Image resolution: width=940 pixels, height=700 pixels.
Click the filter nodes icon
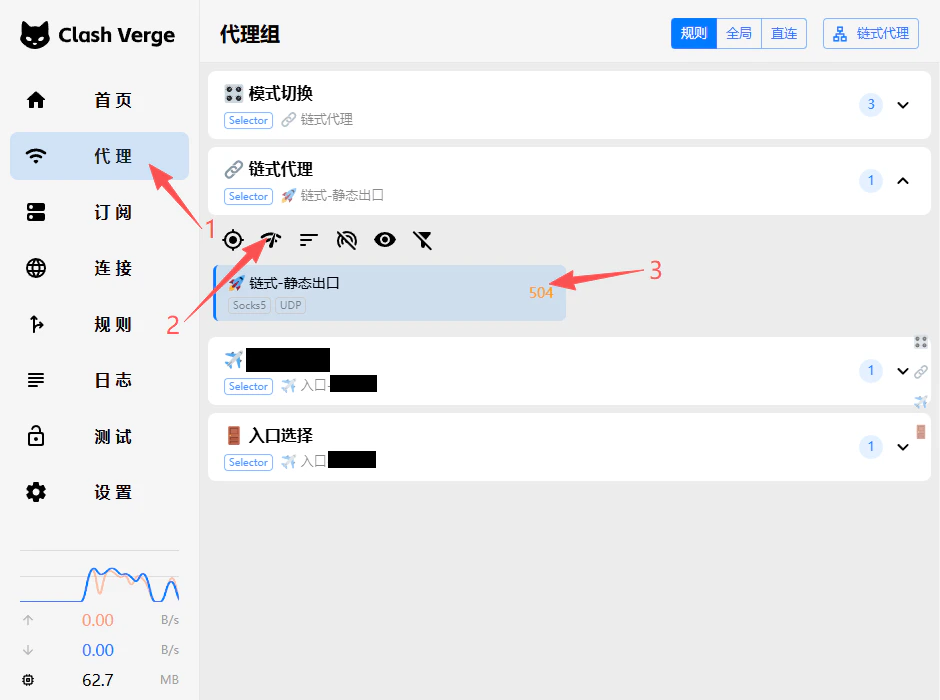pos(423,240)
